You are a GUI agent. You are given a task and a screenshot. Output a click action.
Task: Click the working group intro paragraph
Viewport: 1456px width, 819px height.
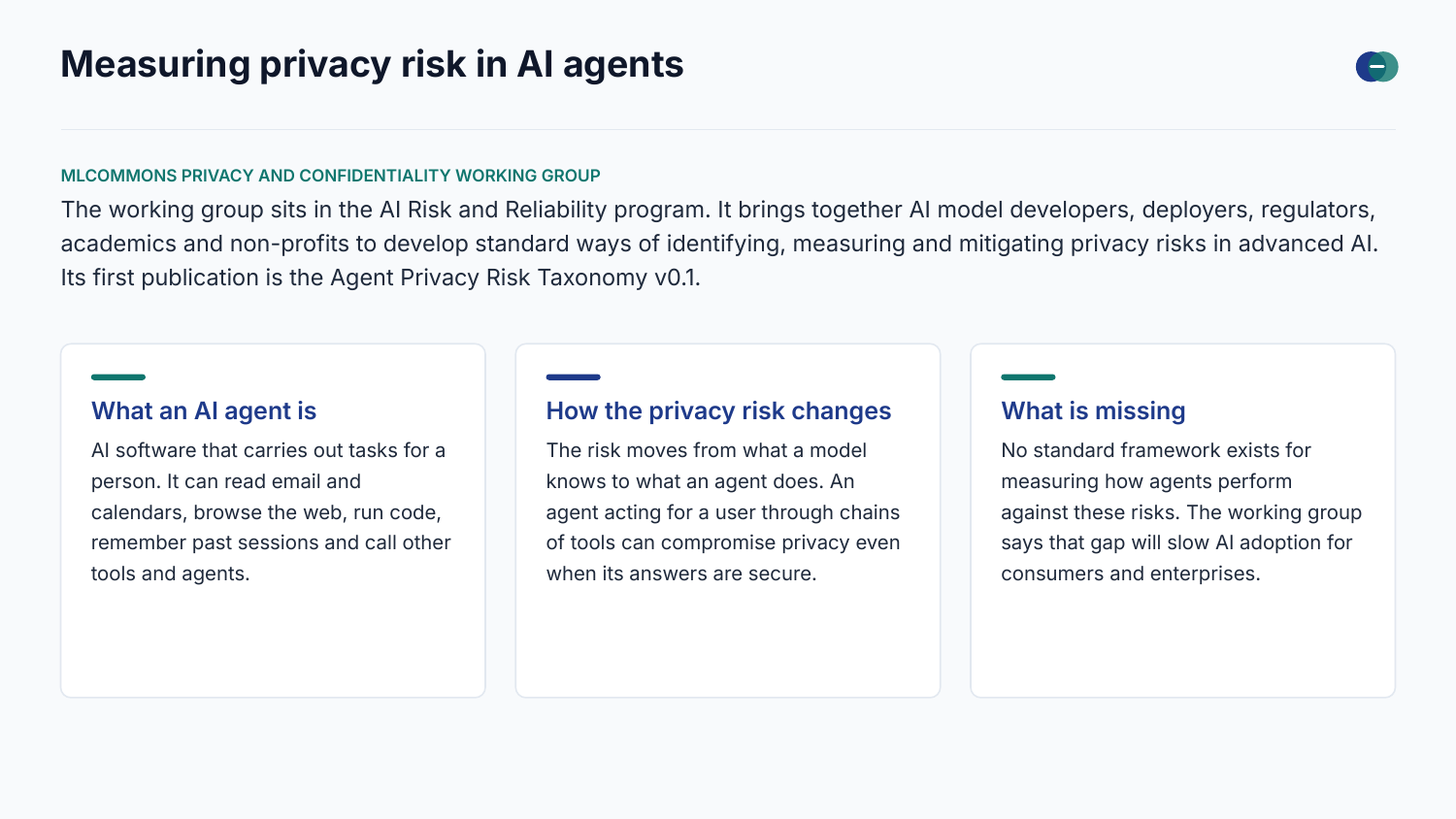coord(719,244)
